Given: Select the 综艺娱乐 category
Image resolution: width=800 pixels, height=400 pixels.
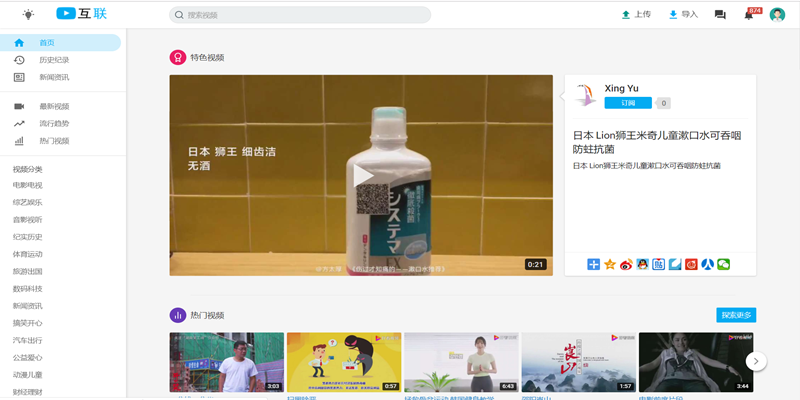Looking at the screenshot, I should point(28,203).
